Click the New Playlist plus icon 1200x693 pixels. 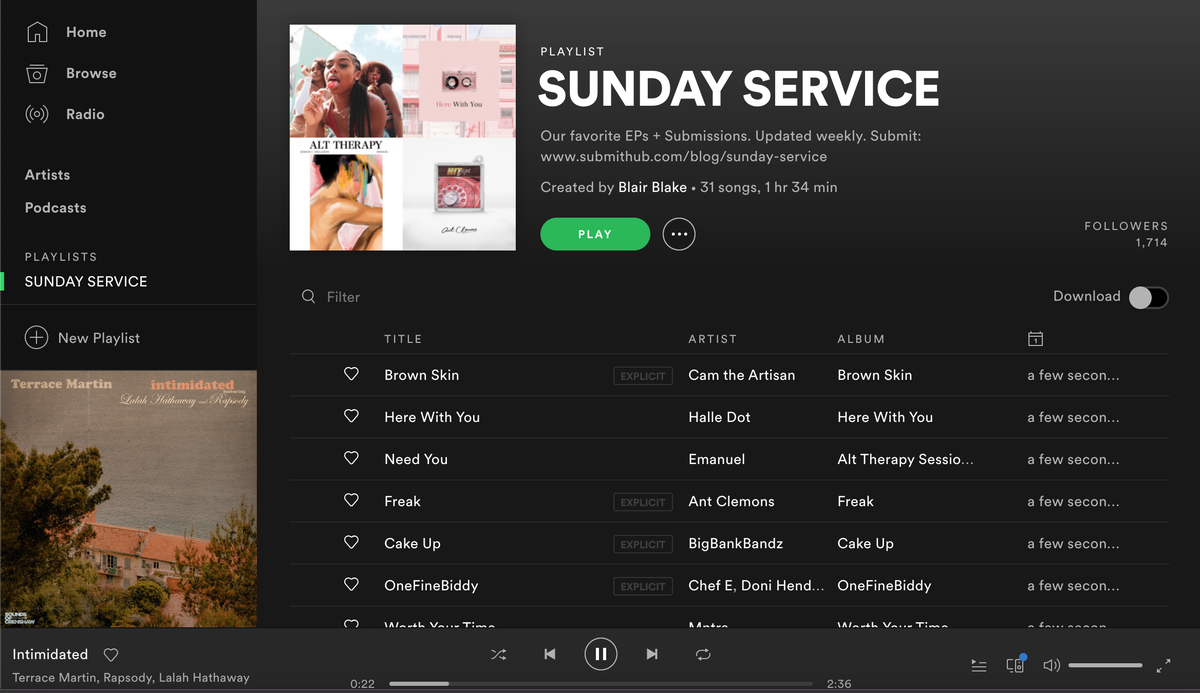(36, 338)
